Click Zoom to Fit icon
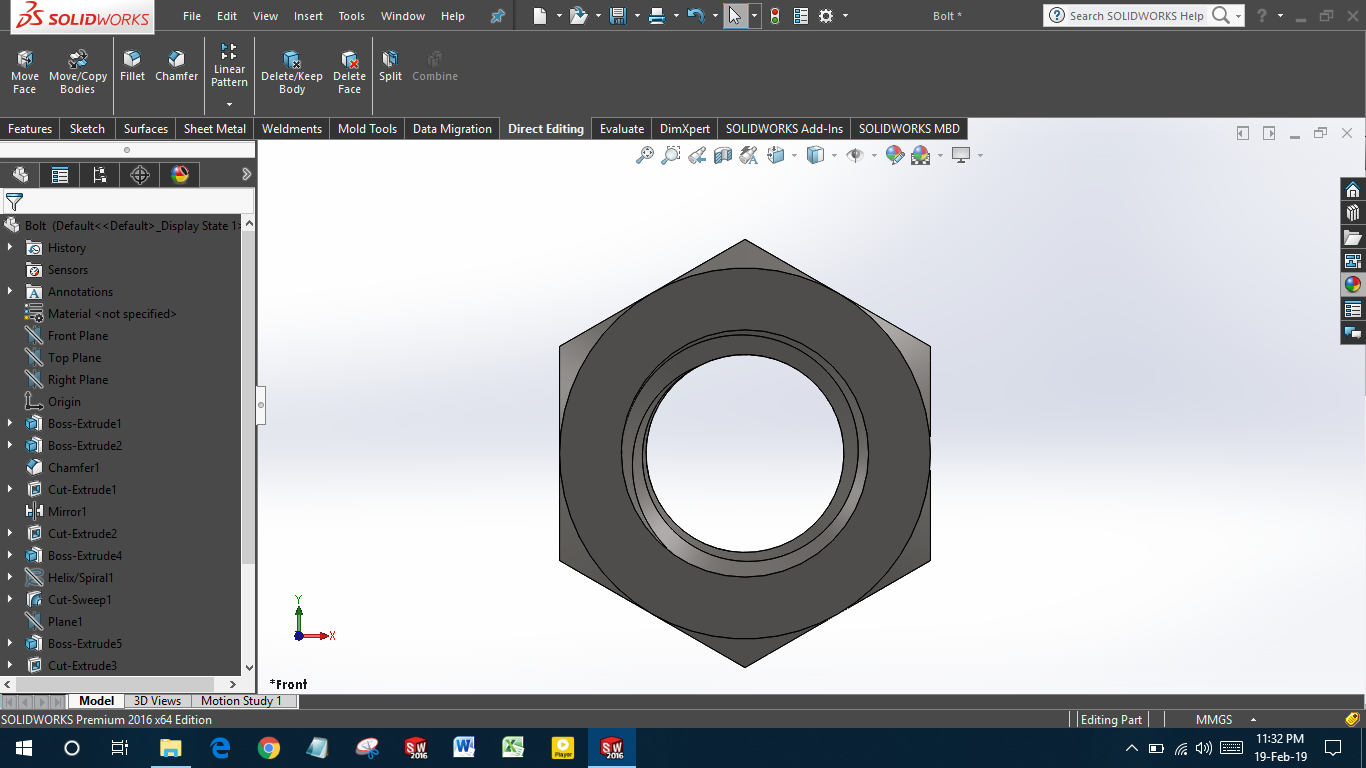The width and height of the screenshot is (1366, 768). [645, 155]
